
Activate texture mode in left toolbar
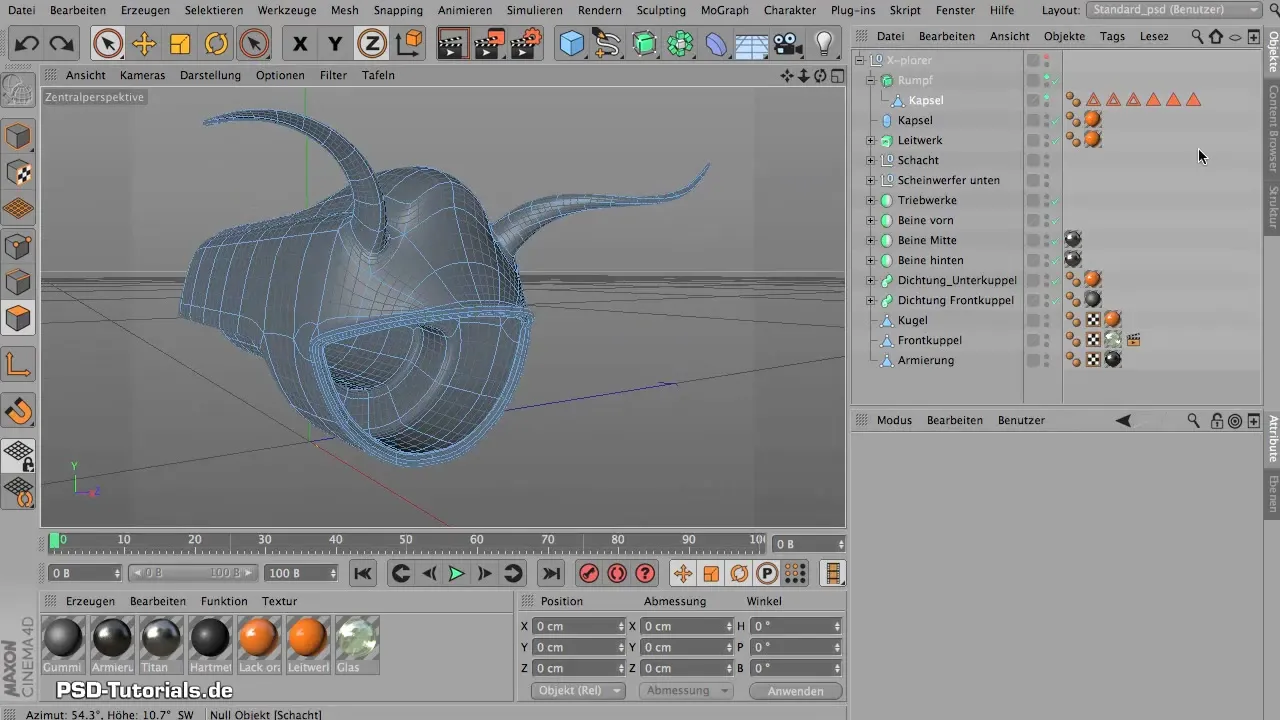[19, 172]
